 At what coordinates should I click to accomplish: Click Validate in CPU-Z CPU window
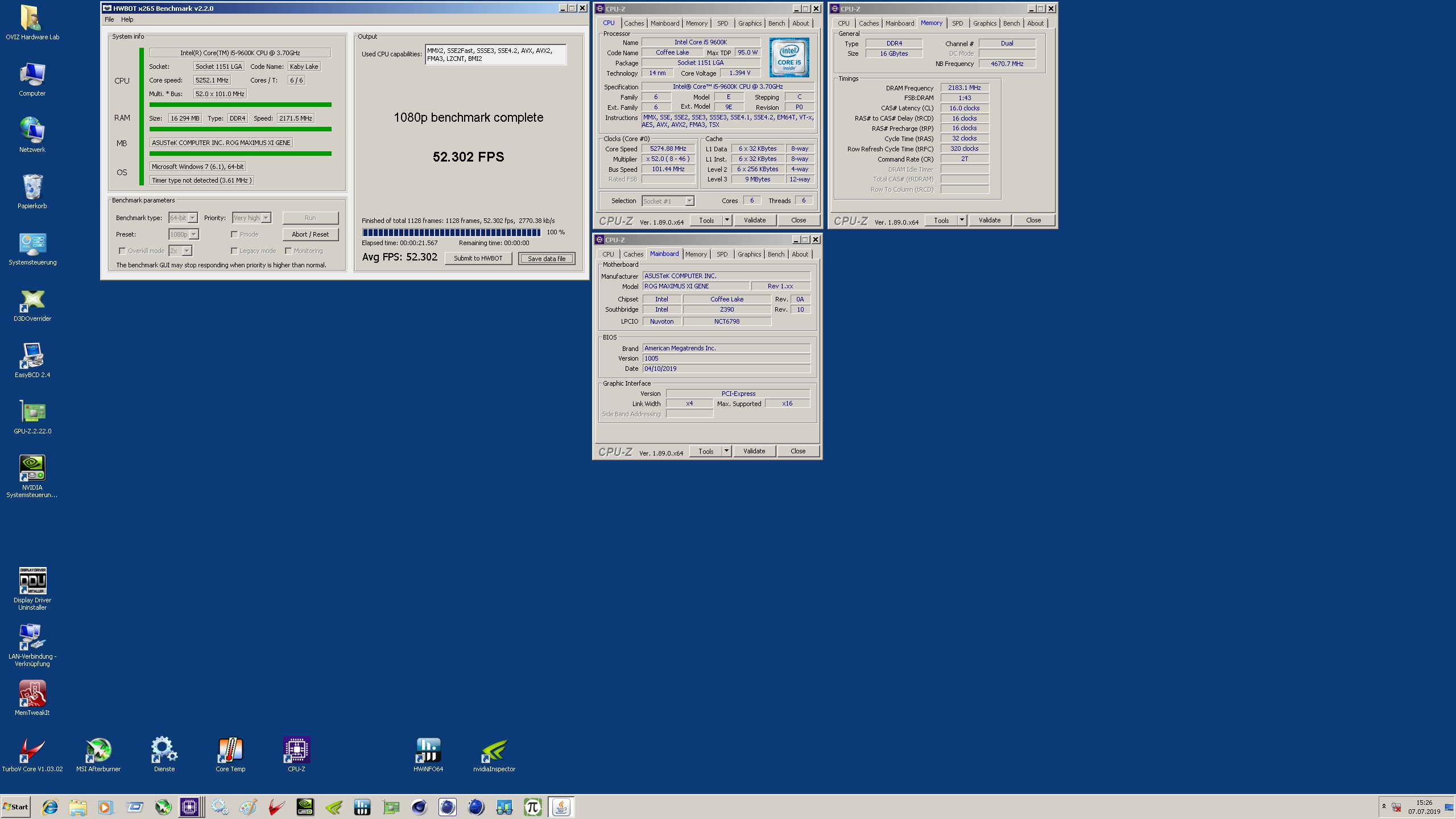coord(755,220)
